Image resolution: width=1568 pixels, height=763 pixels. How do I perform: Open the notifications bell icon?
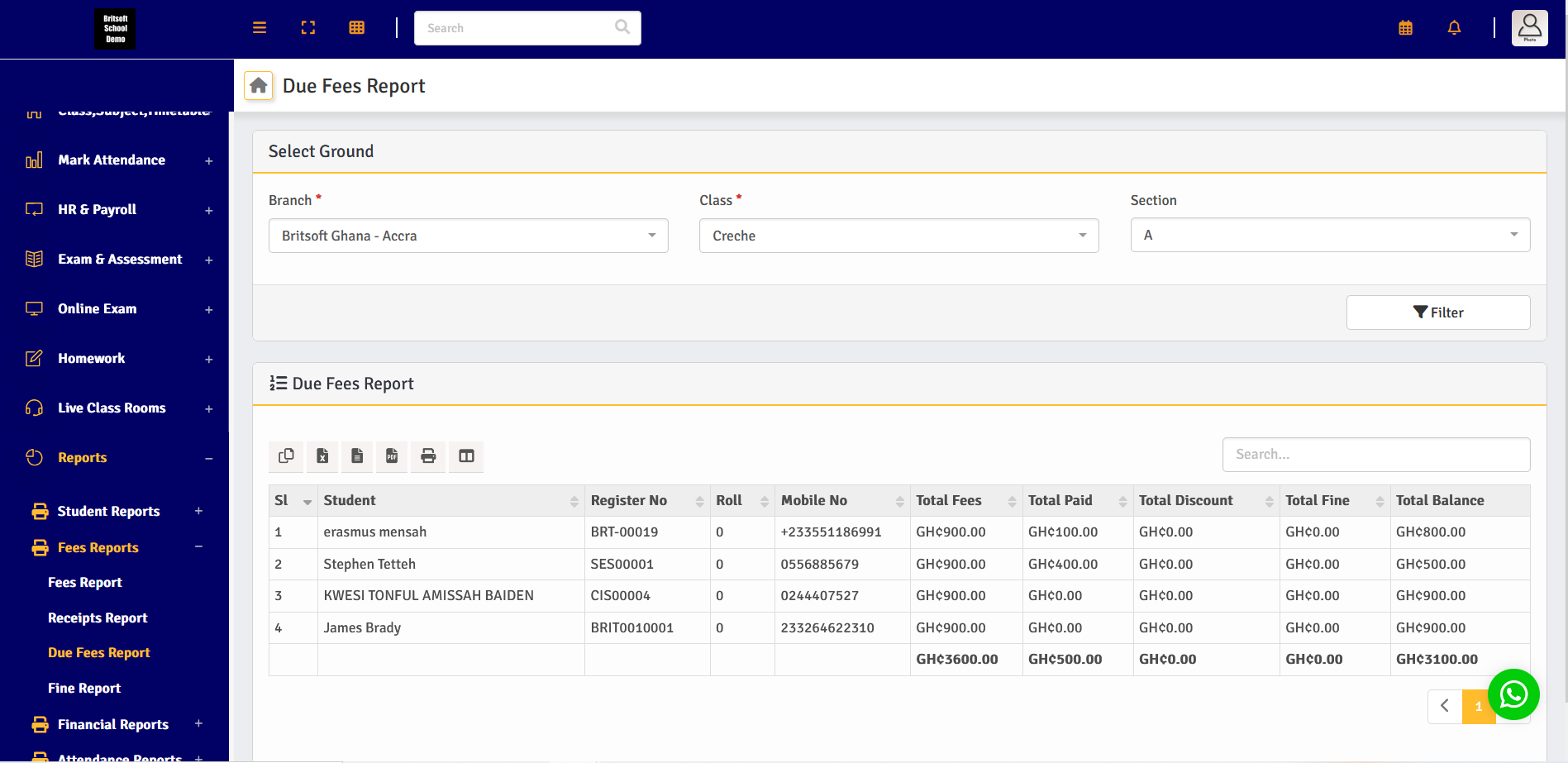(1454, 28)
